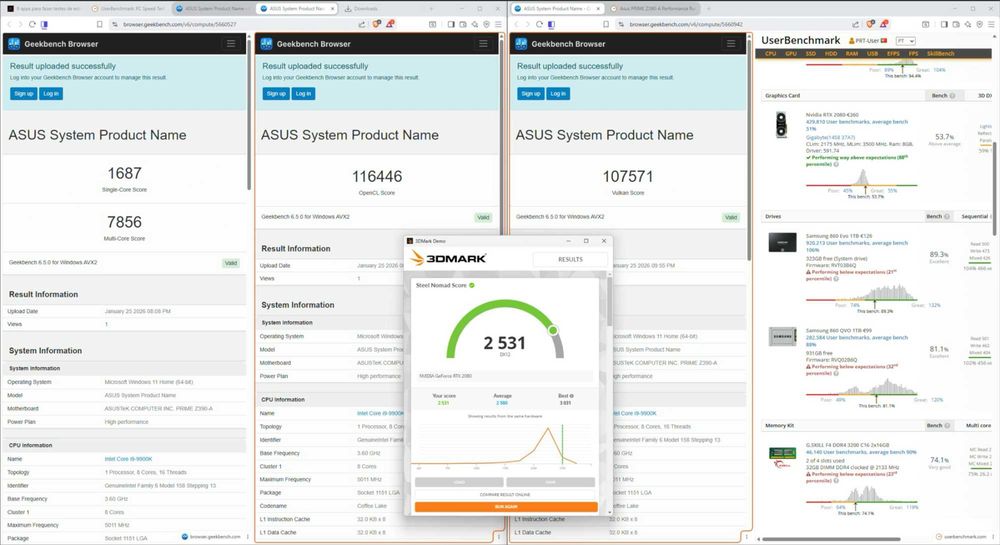The width and height of the screenshot is (1000, 545).
Task: Click Brave shields icon in left address bar
Action: (x=376, y=24)
